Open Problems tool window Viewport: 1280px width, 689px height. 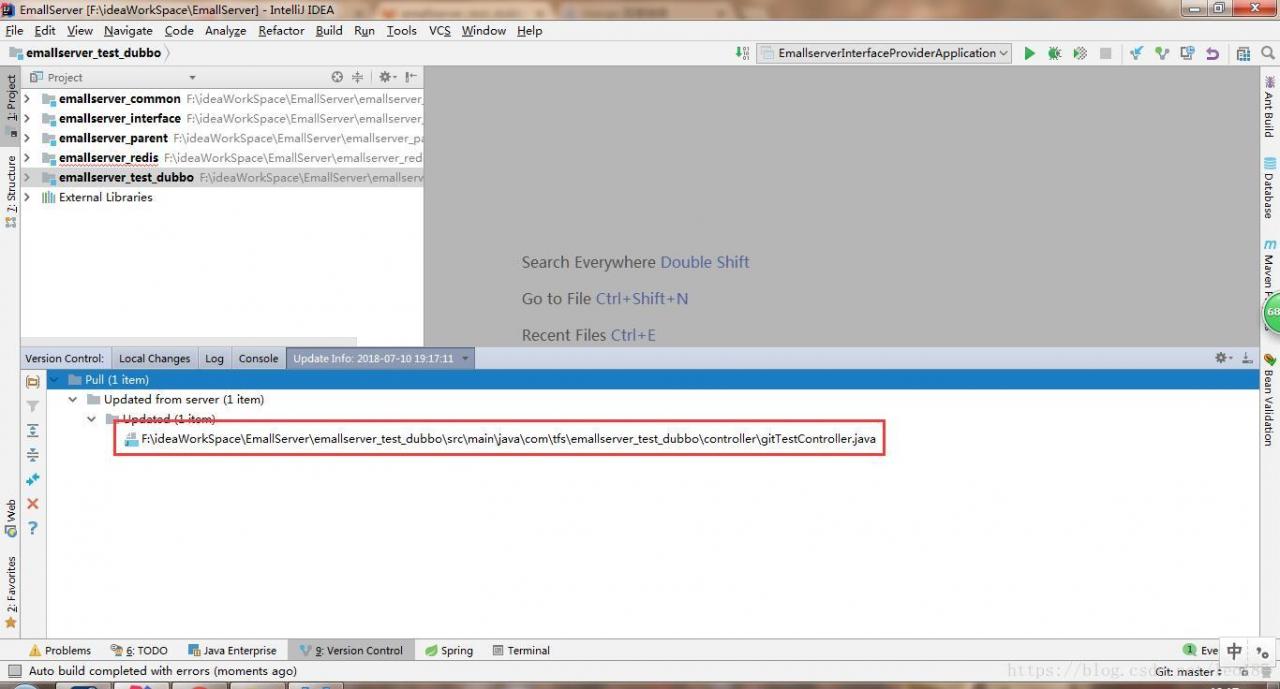pos(60,650)
